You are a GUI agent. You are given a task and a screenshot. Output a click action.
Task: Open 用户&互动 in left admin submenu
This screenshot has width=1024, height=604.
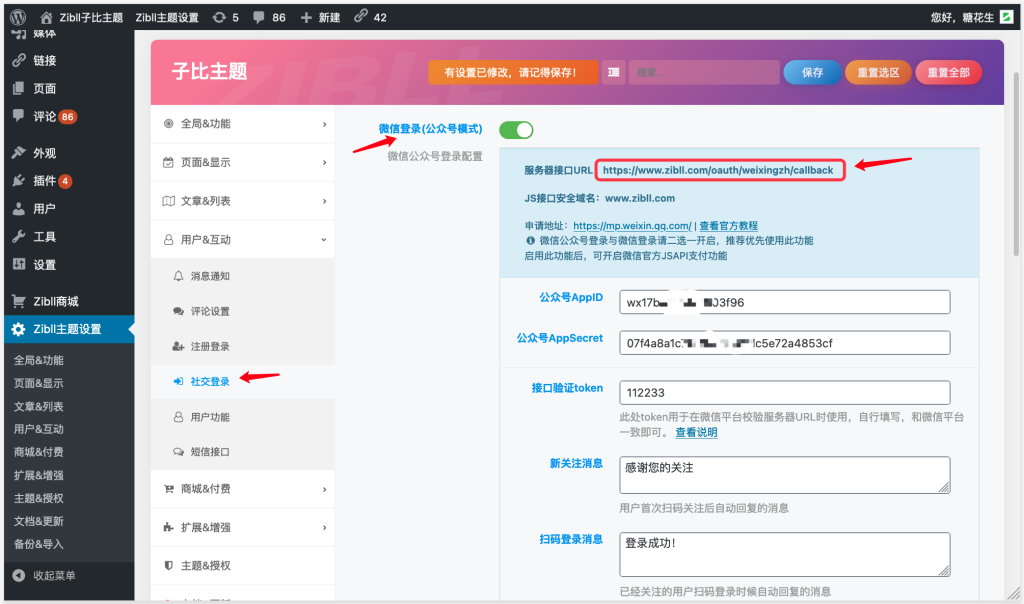[39, 429]
